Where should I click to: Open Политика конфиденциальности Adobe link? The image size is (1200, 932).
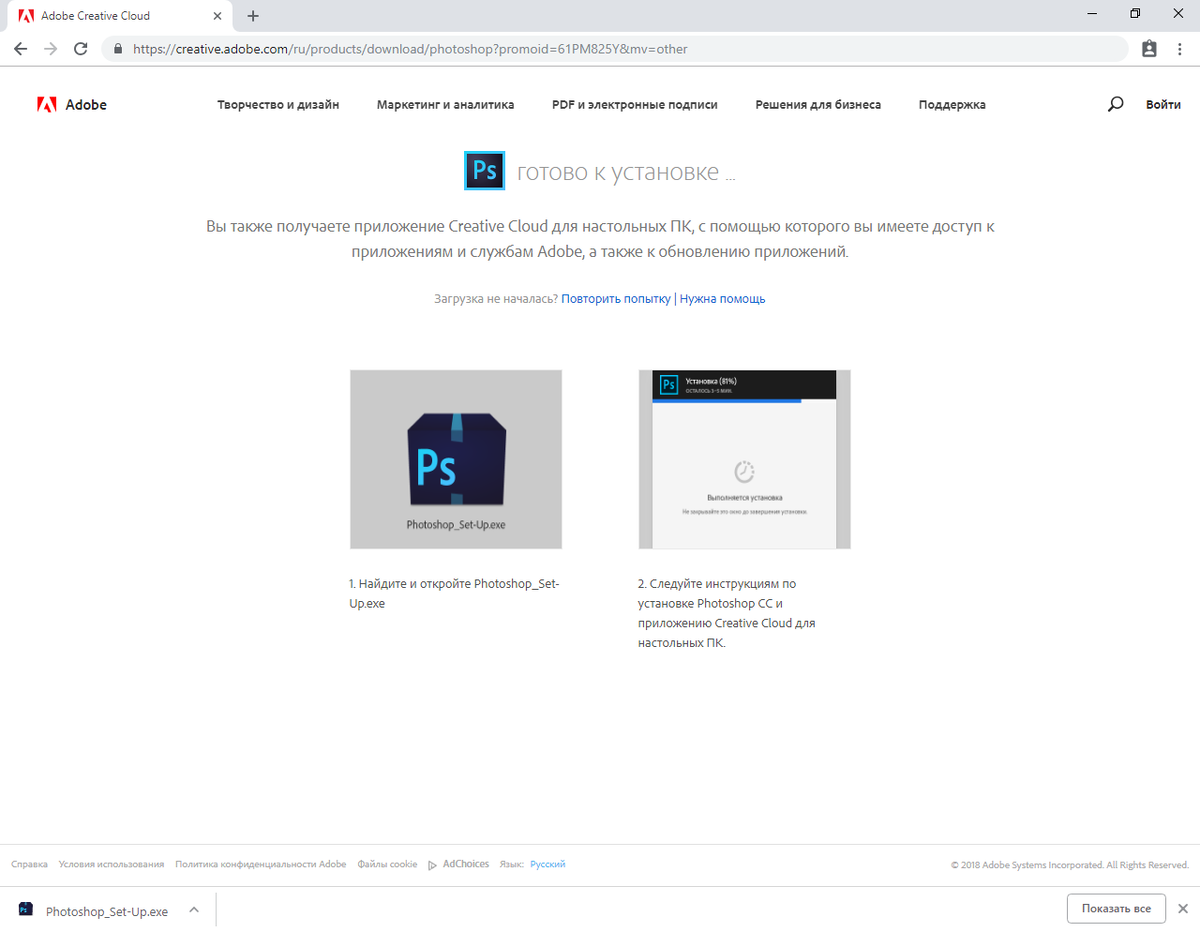pyautogui.click(x=260, y=864)
